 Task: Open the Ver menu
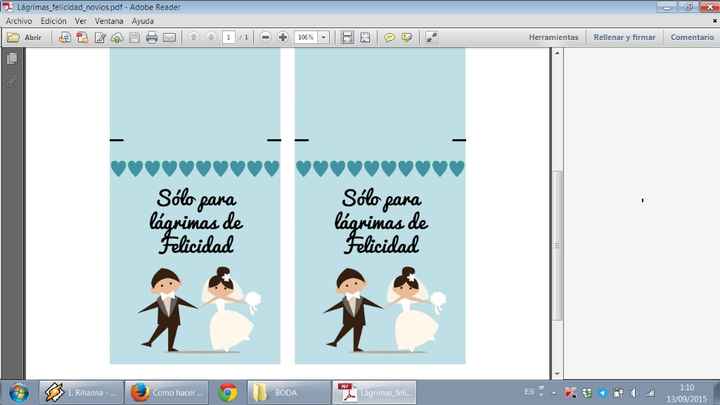pyautogui.click(x=80, y=21)
